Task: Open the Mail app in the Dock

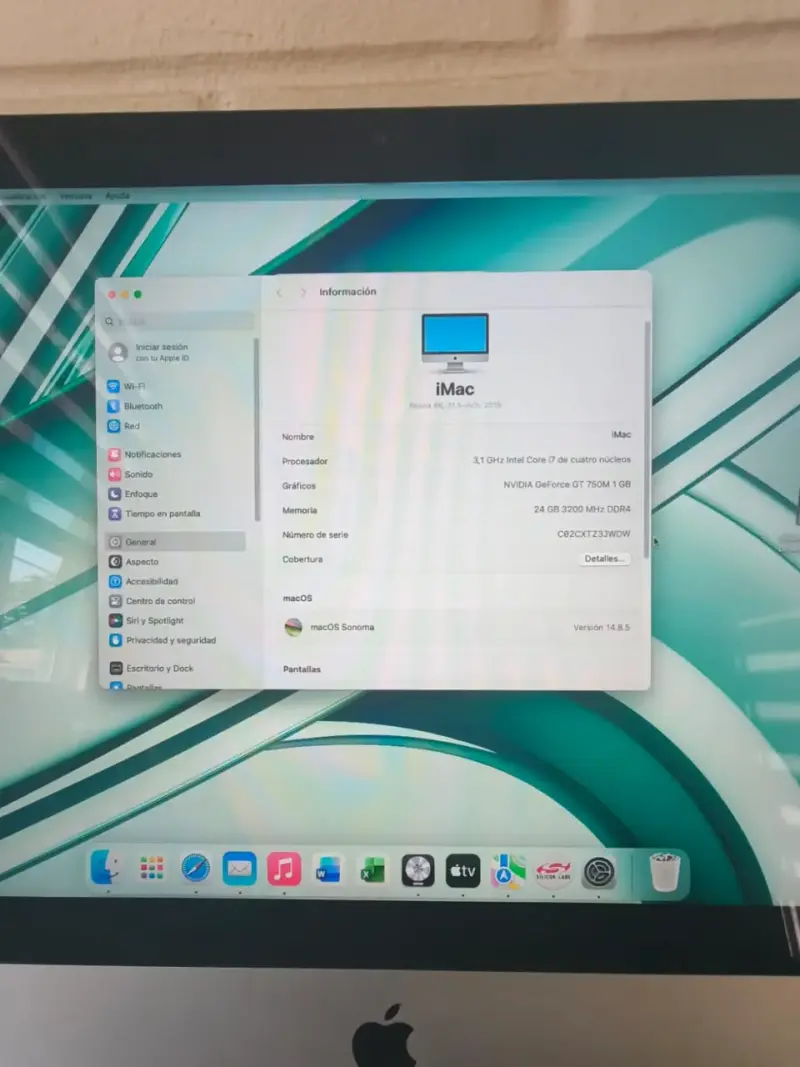Action: [x=239, y=869]
